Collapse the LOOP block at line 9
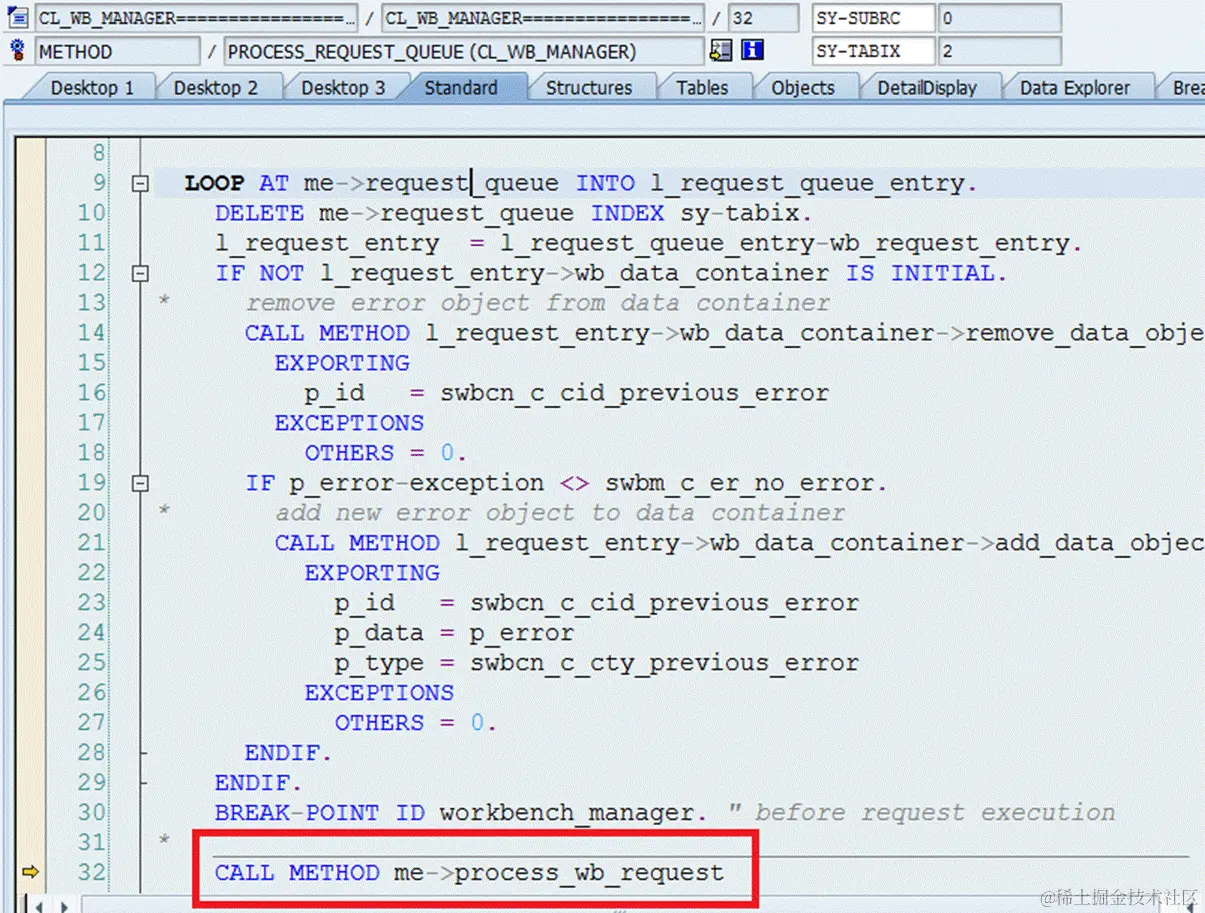Screen dimensions: 1205x913 pyautogui.click(x=141, y=183)
